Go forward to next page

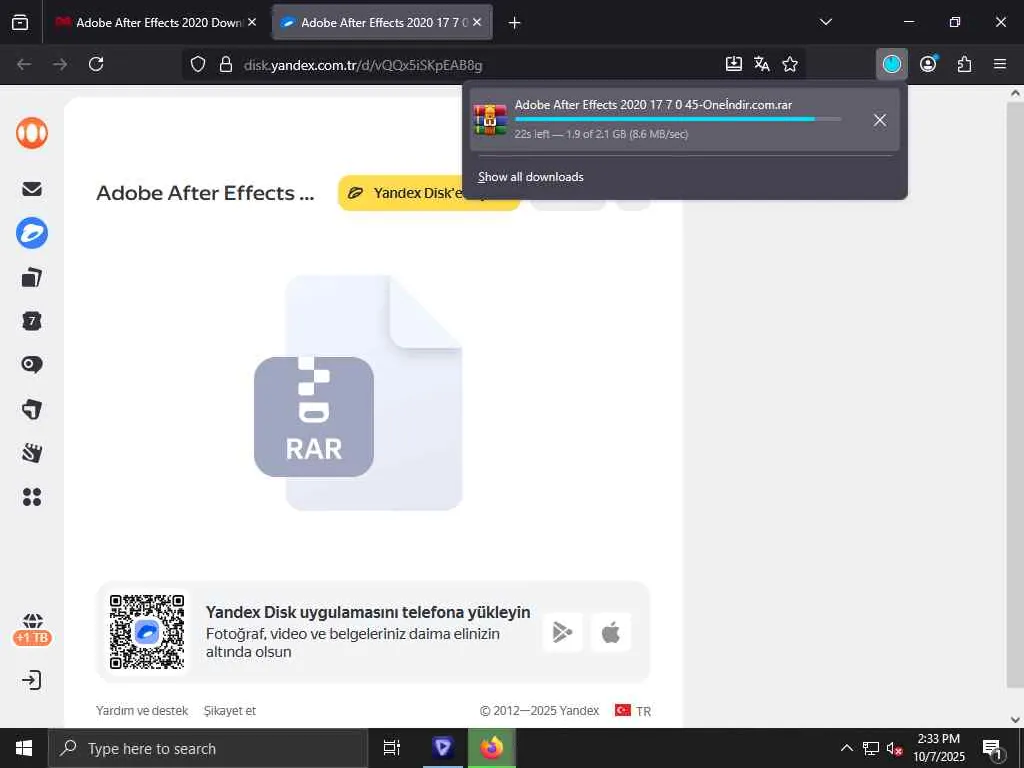pos(60,64)
